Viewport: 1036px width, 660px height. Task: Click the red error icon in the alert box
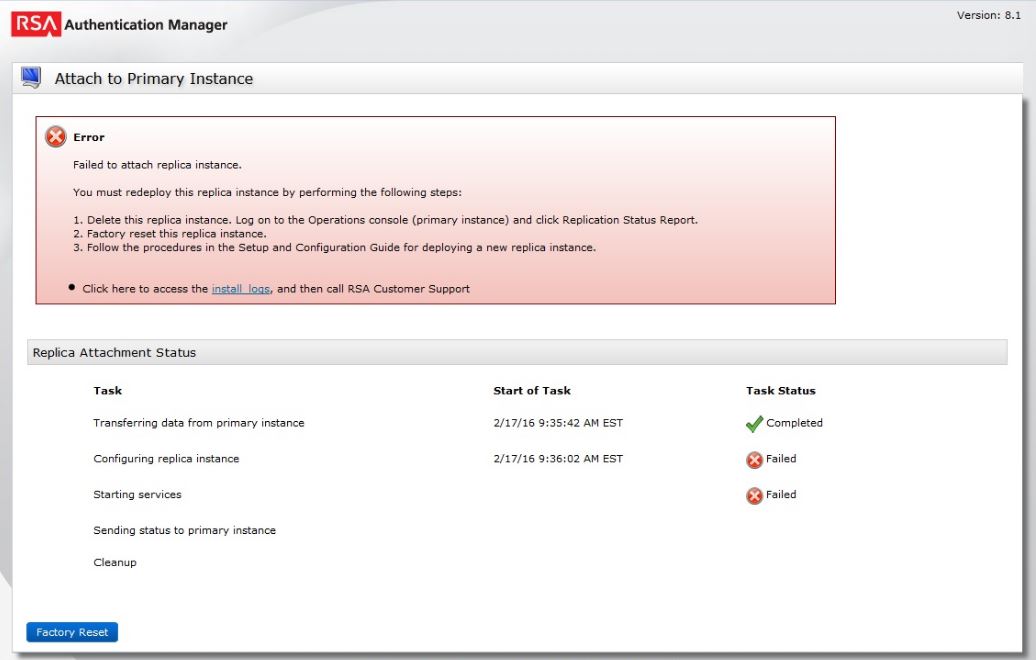pos(56,137)
